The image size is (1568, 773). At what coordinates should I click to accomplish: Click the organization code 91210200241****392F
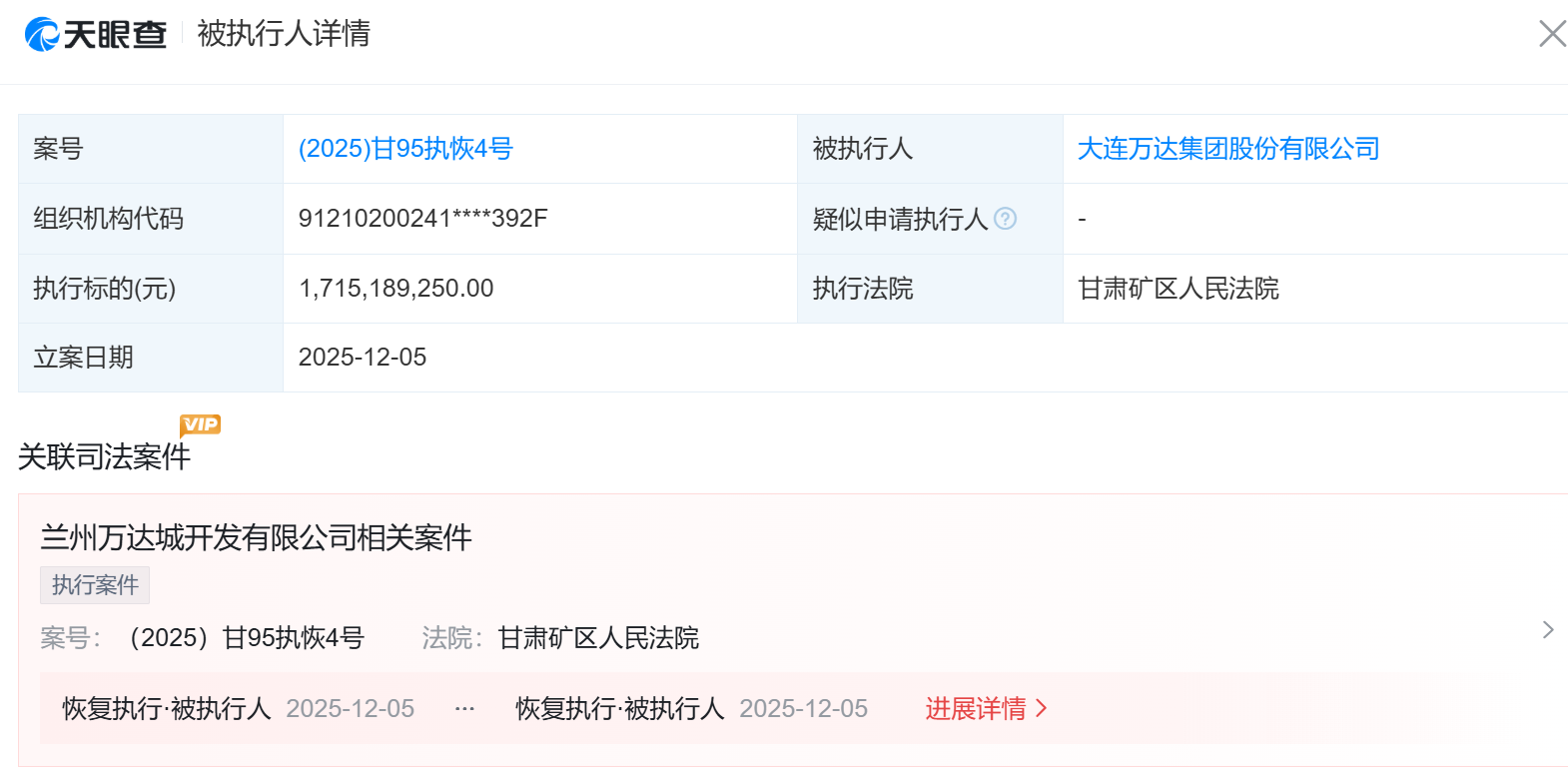coord(423,219)
